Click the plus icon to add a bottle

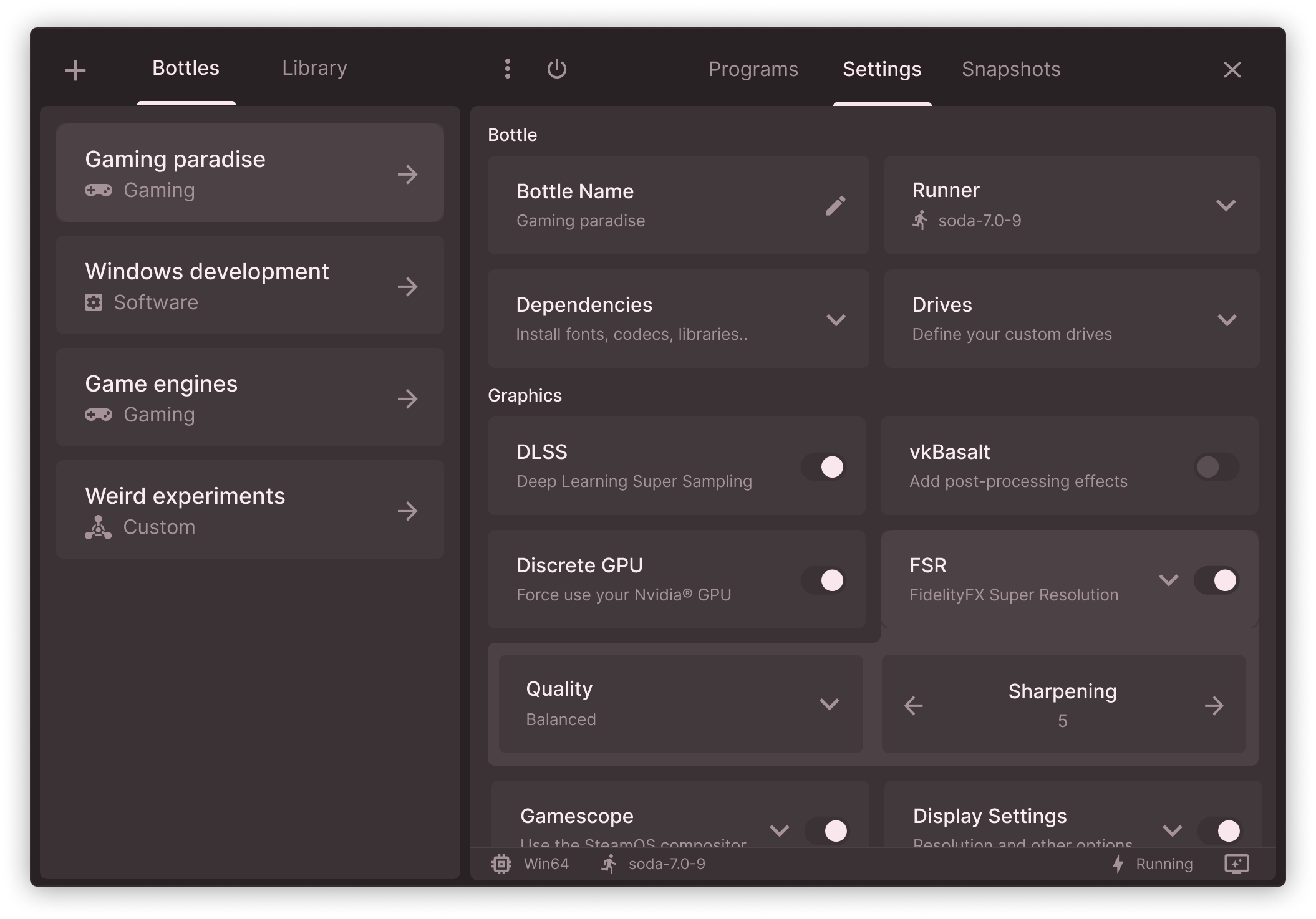pos(75,70)
